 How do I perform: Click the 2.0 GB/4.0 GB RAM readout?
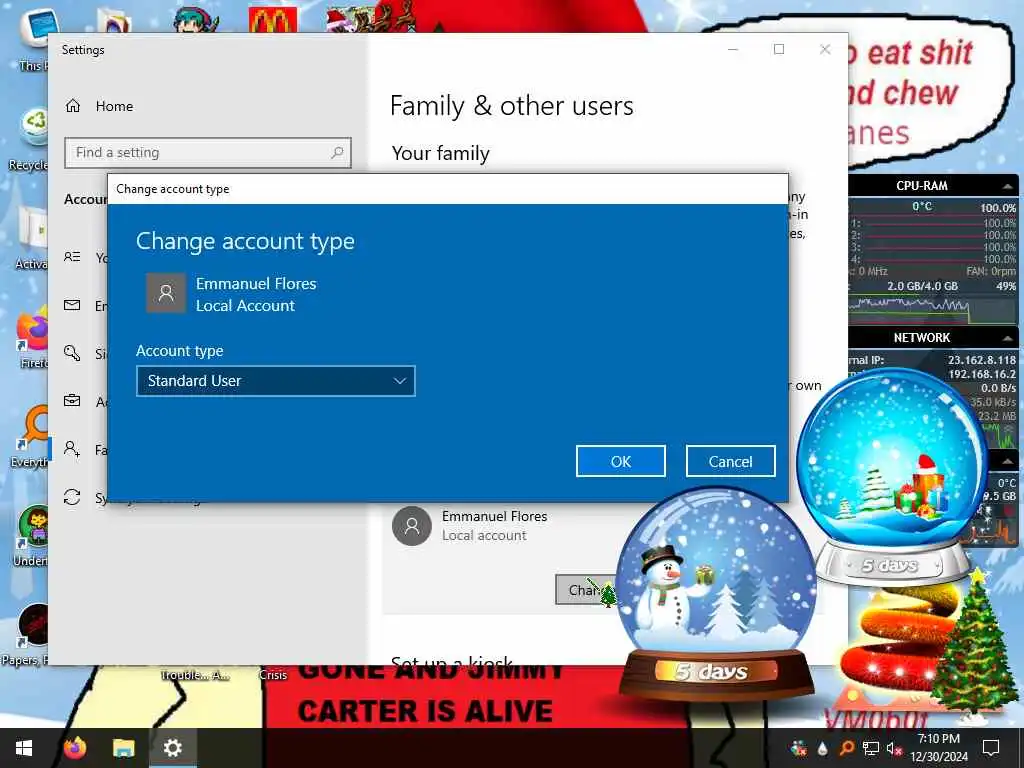922,286
